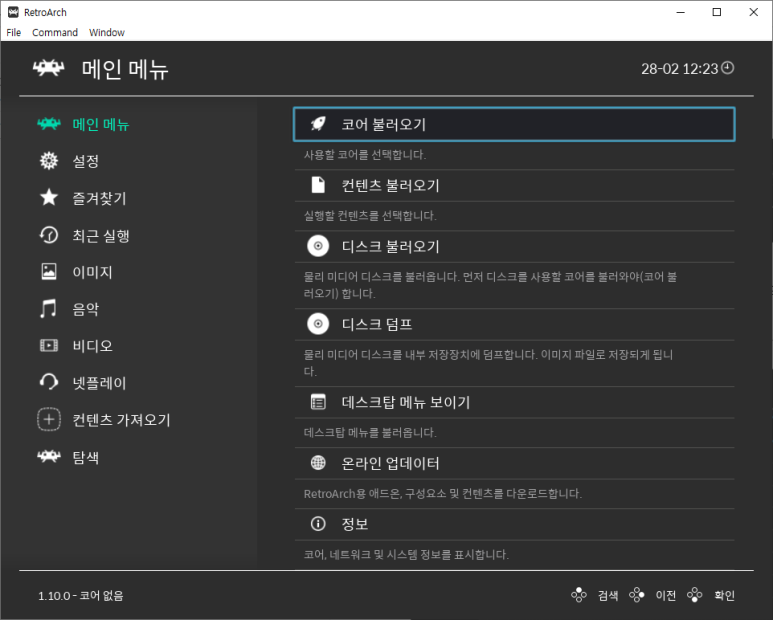Viewport: 773px width, 620px height.
Task: Click description starting with RetroArch용 애드온
Action: (x=443, y=493)
